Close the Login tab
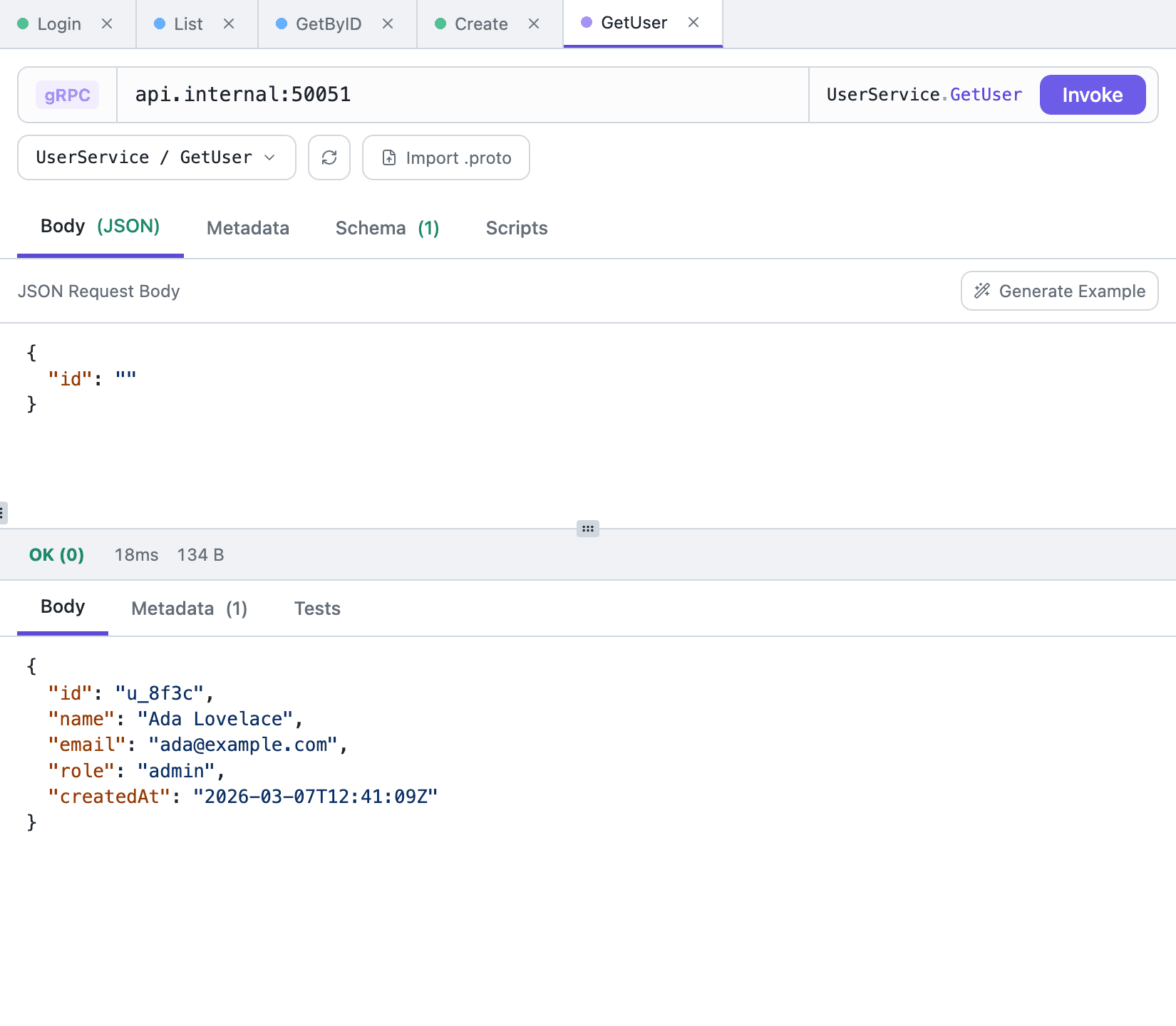Viewport: 1176px width, 1026px height. pyautogui.click(x=107, y=24)
